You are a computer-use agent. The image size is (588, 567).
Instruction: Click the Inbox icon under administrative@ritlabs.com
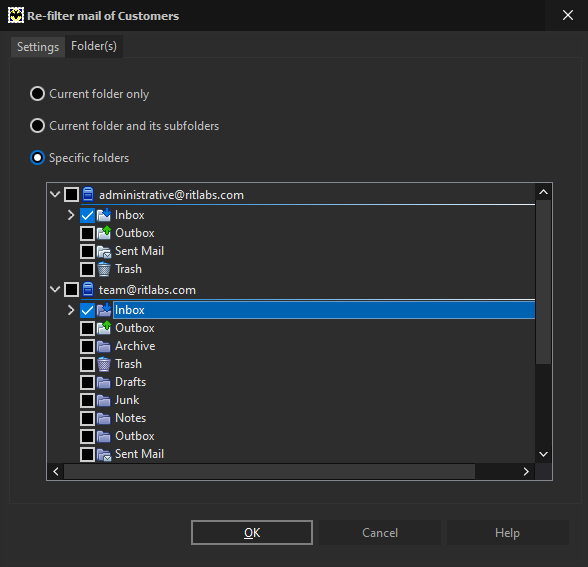tap(104, 215)
